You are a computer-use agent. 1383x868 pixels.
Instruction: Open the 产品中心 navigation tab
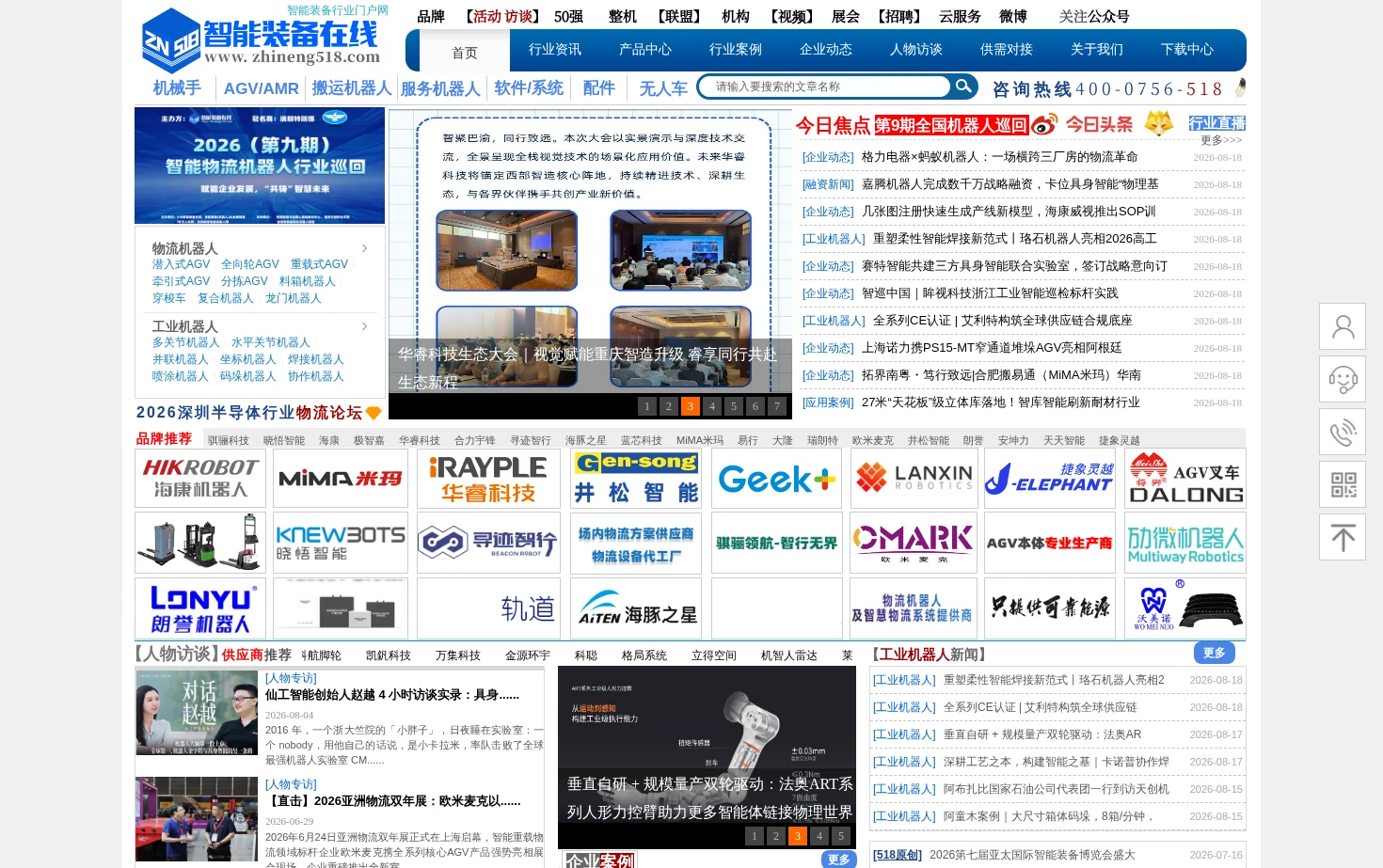tap(645, 50)
